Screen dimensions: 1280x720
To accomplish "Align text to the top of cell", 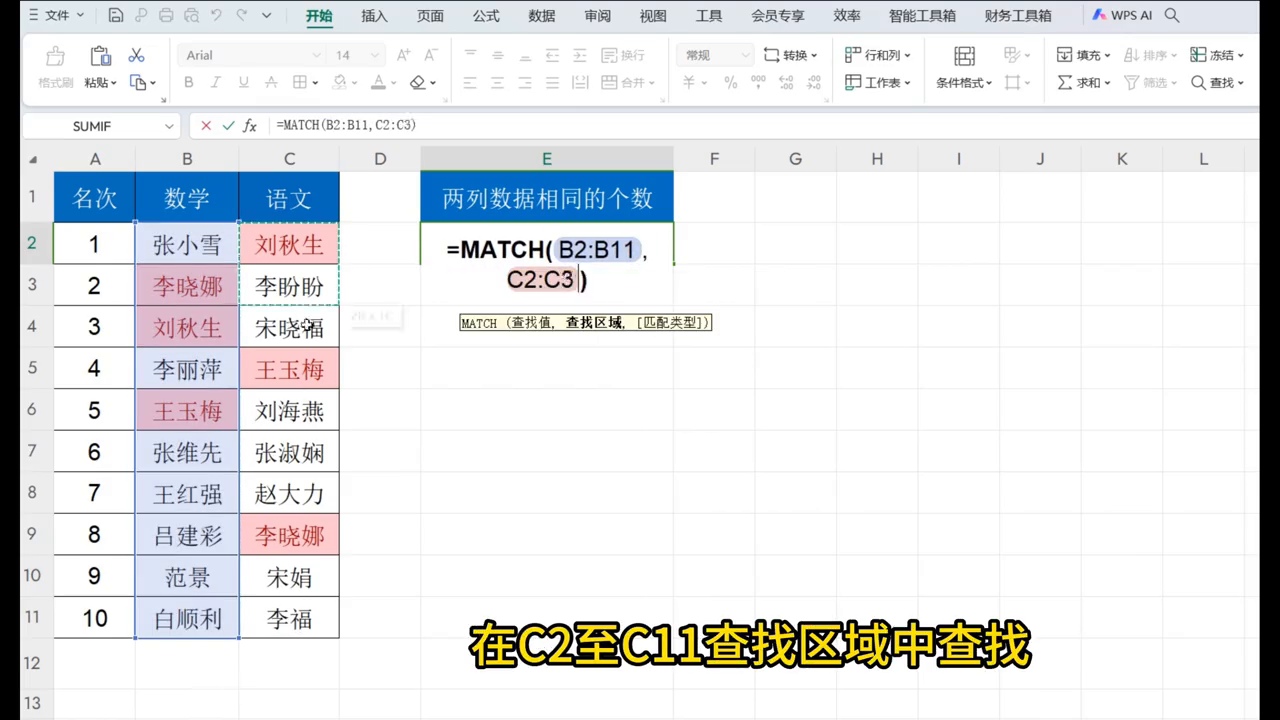I will click(x=470, y=55).
